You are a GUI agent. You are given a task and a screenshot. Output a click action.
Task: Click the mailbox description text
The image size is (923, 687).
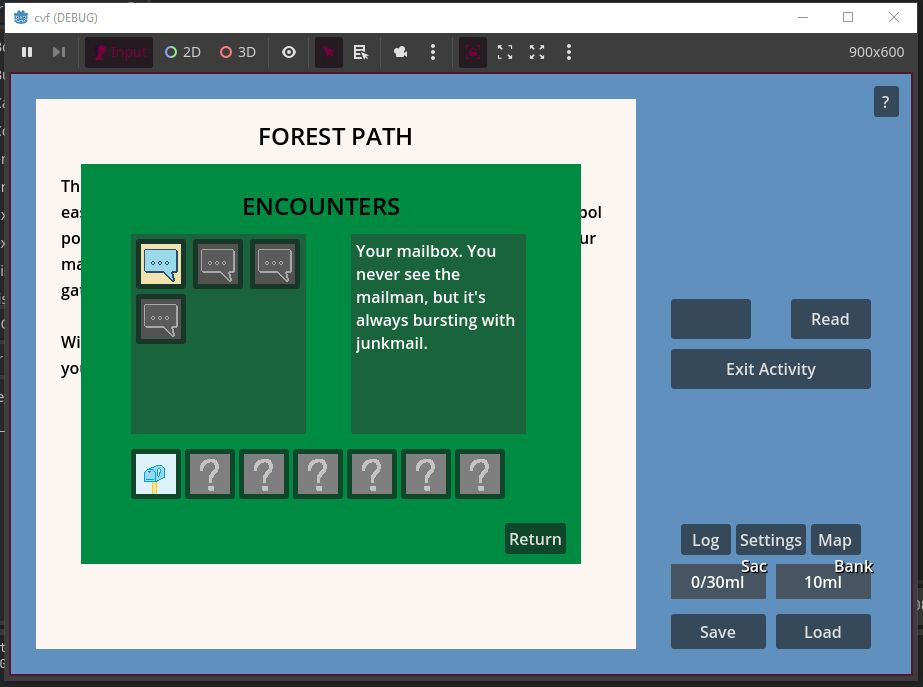click(435, 297)
